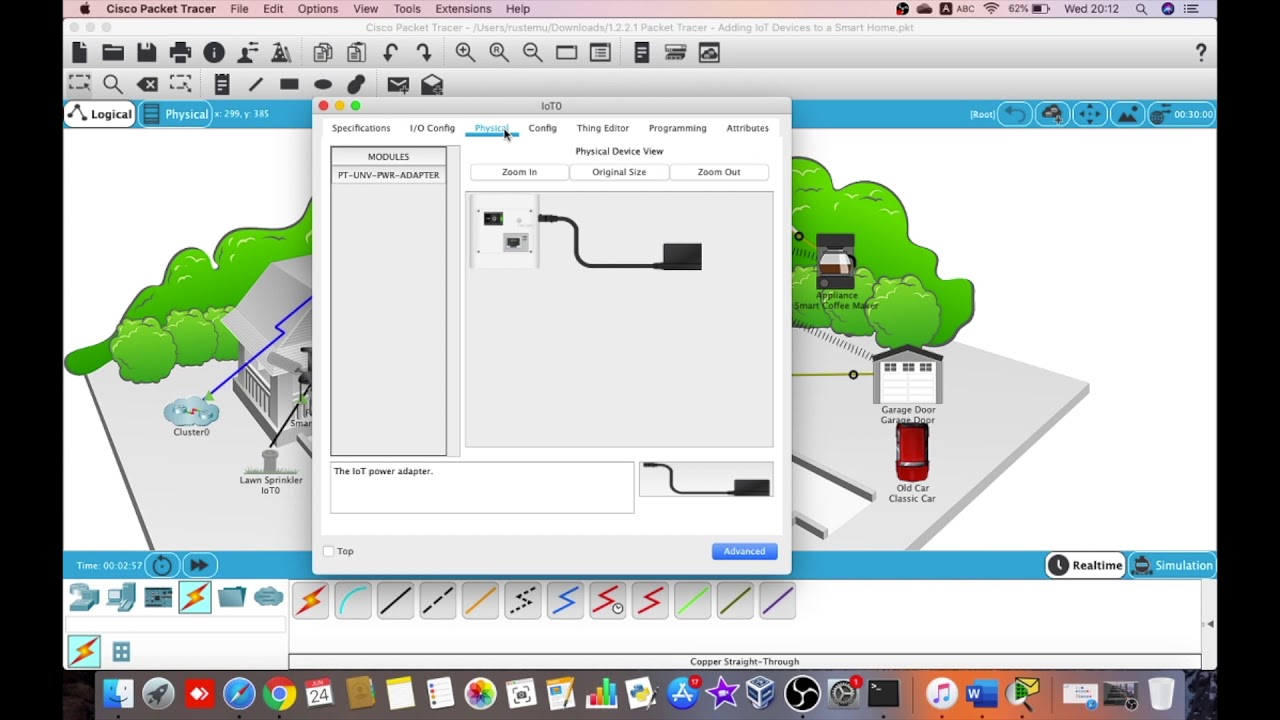Select the PT-UNV-PWR-ADAPTER module
The width and height of the screenshot is (1280, 720).
point(388,175)
